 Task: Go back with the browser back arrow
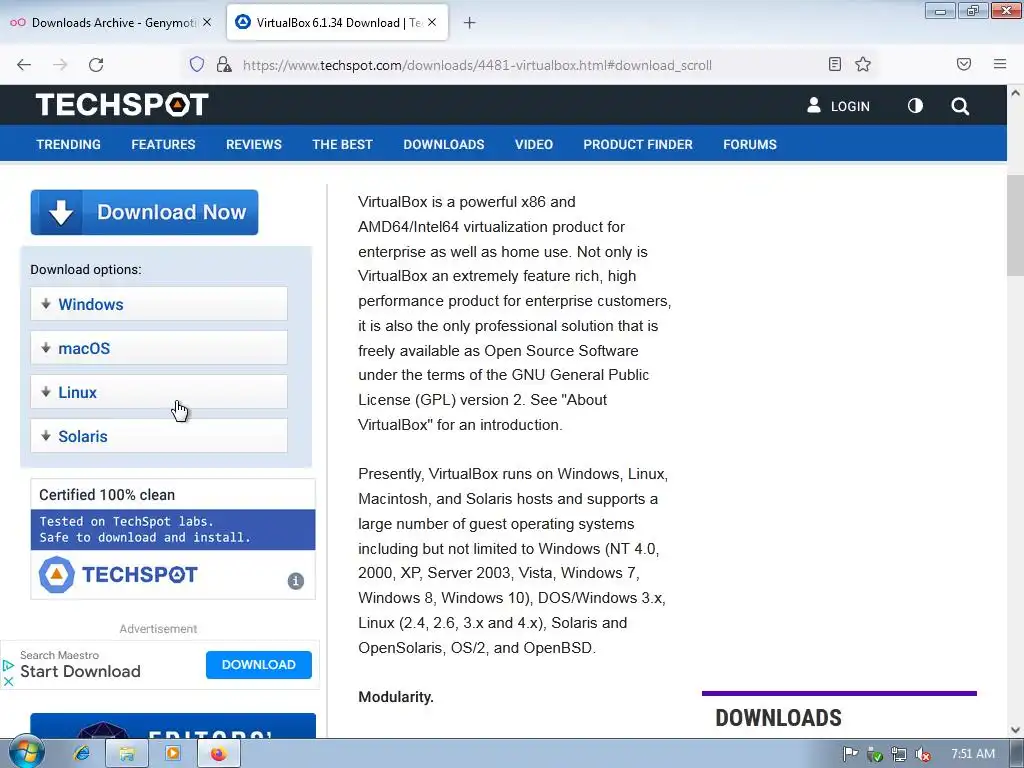click(24, 65)
